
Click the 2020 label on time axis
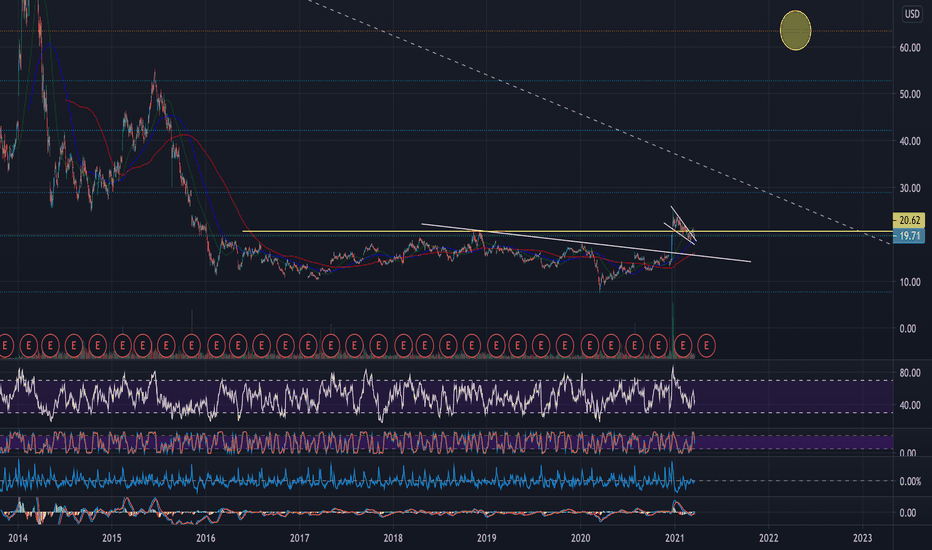[x=581, y=538]
